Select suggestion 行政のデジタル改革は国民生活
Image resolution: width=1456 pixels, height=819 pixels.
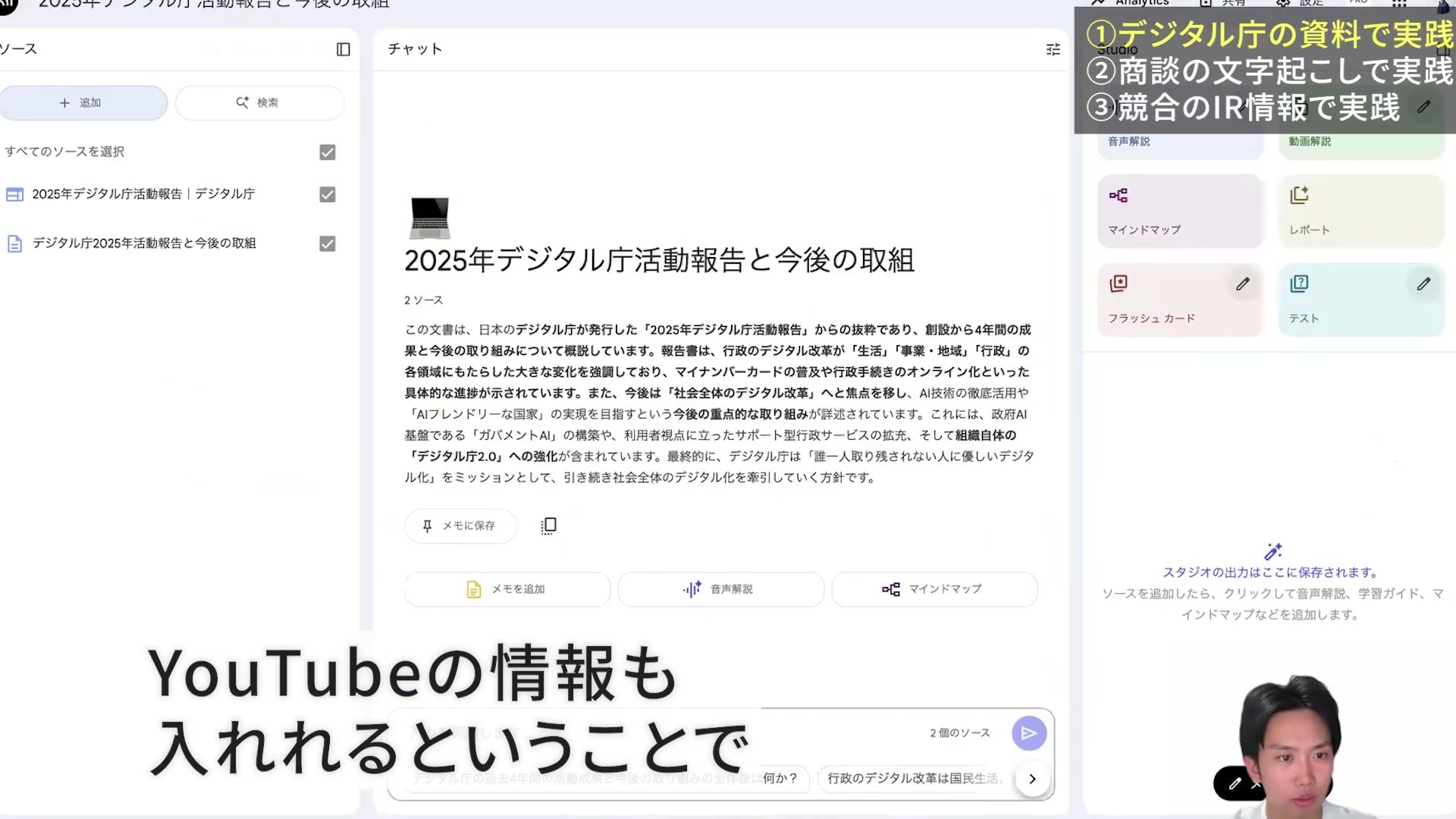click(x=915, y=779)
